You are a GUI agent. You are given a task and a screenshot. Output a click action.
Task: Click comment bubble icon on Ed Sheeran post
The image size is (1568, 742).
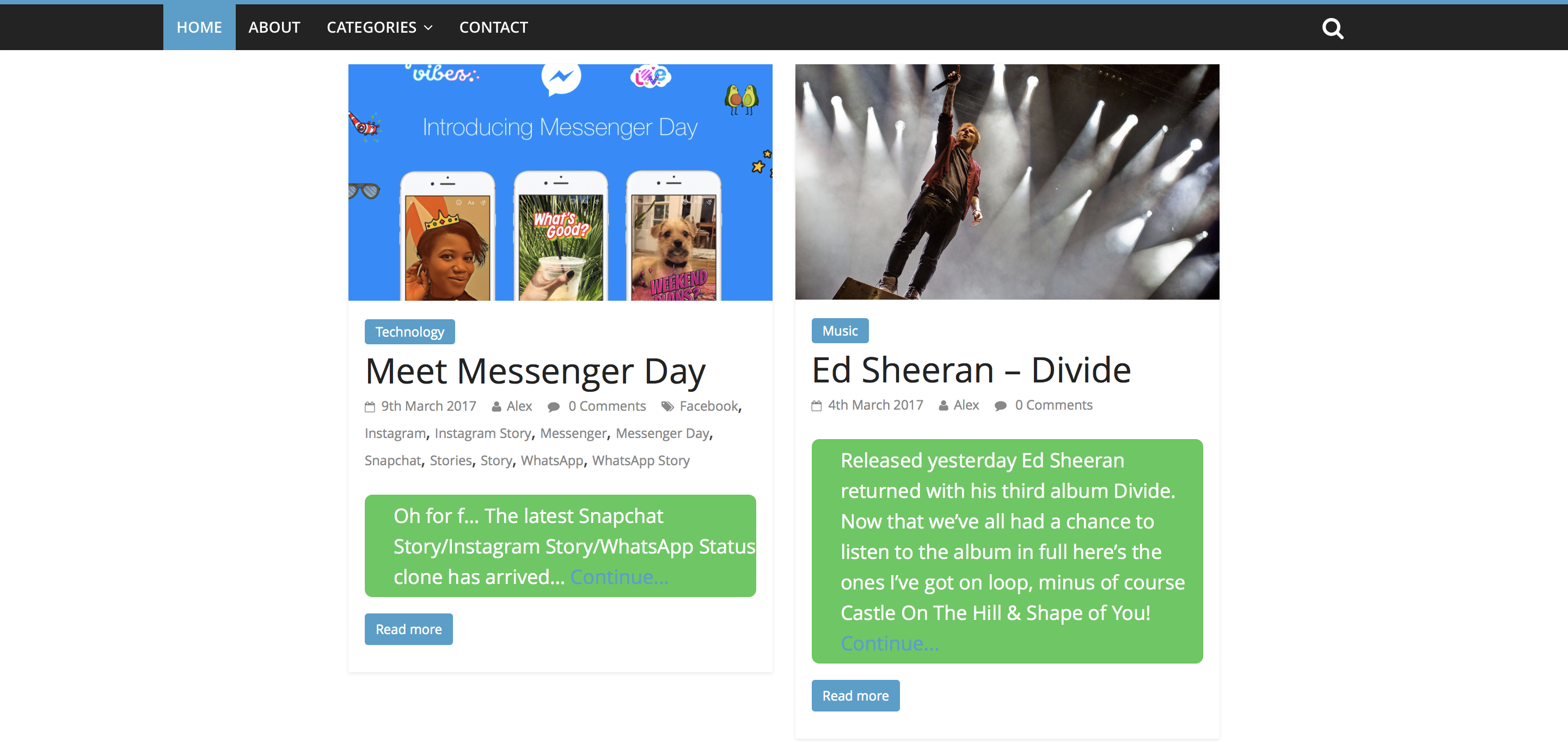click(1000, 406)
